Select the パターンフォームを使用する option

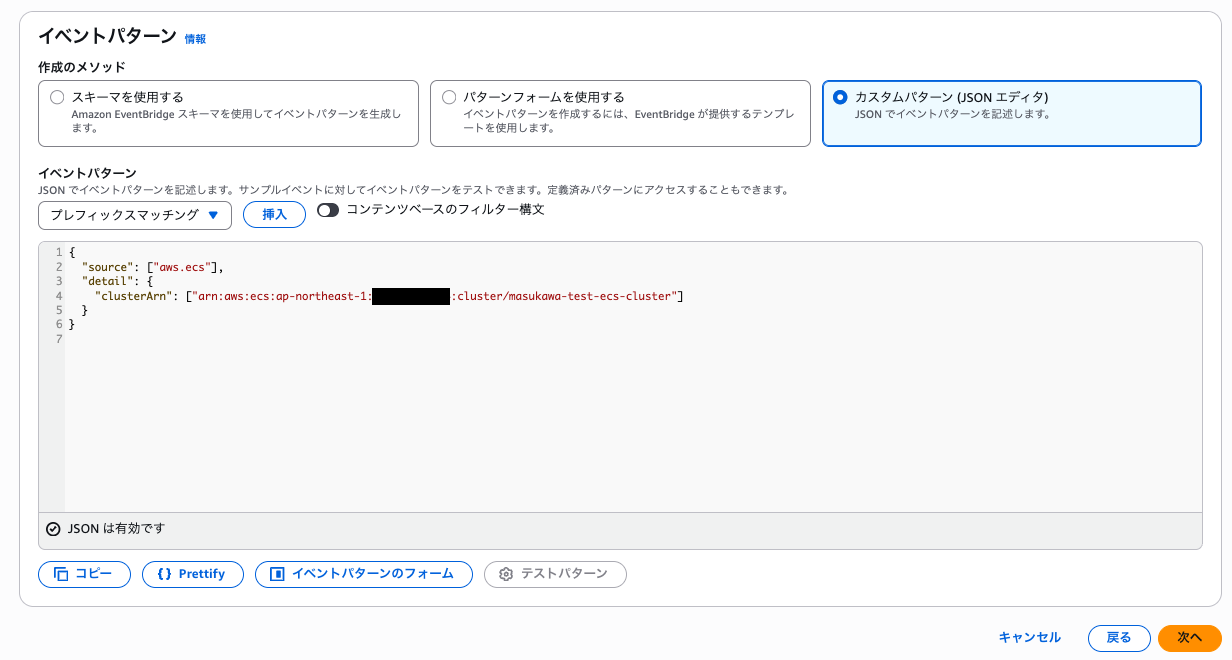pyautogui.click(x=449, y=97)
